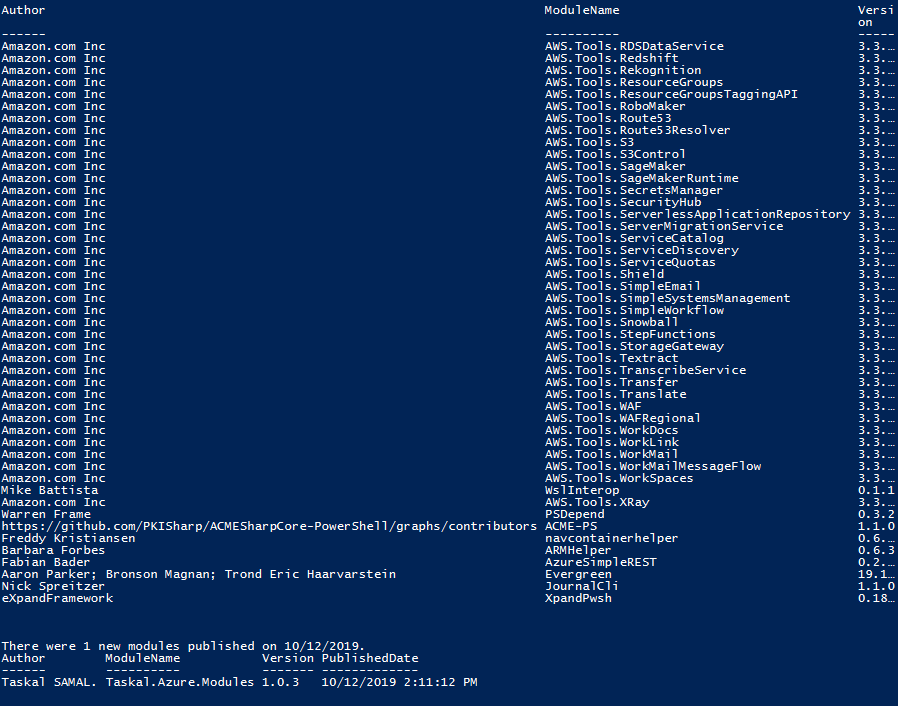
Task: Click the ACME-PS module name
Action: click(571, 527)
